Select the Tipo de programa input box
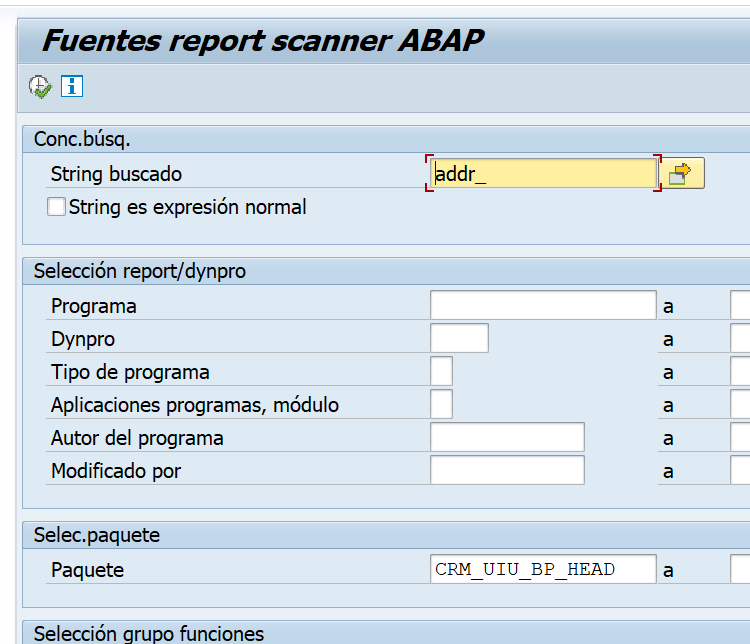Image resolution: width=750 pixels, height=644 pixels. point(441,372)
